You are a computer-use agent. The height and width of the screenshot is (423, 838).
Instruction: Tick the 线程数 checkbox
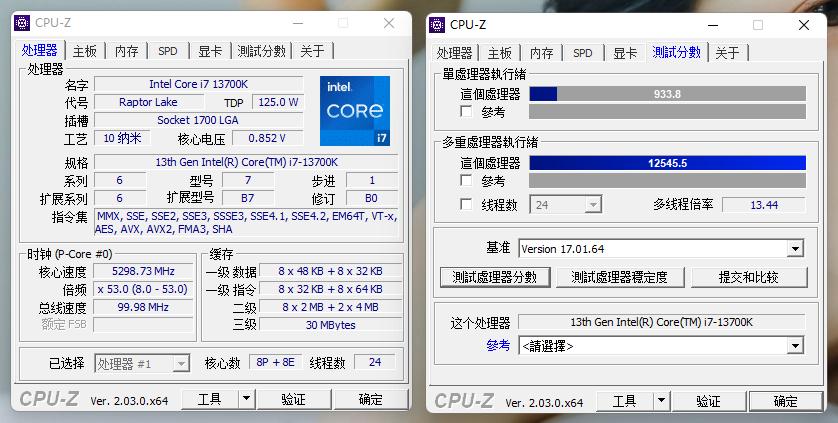[x=466, y=204]
